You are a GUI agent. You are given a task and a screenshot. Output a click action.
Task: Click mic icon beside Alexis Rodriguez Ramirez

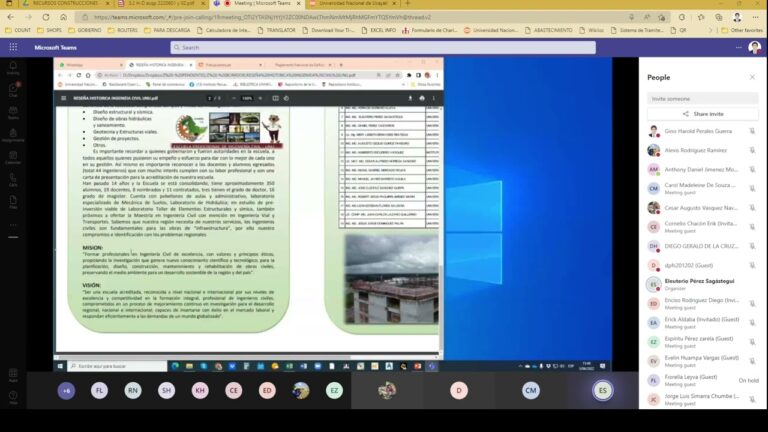coord(752,150)
